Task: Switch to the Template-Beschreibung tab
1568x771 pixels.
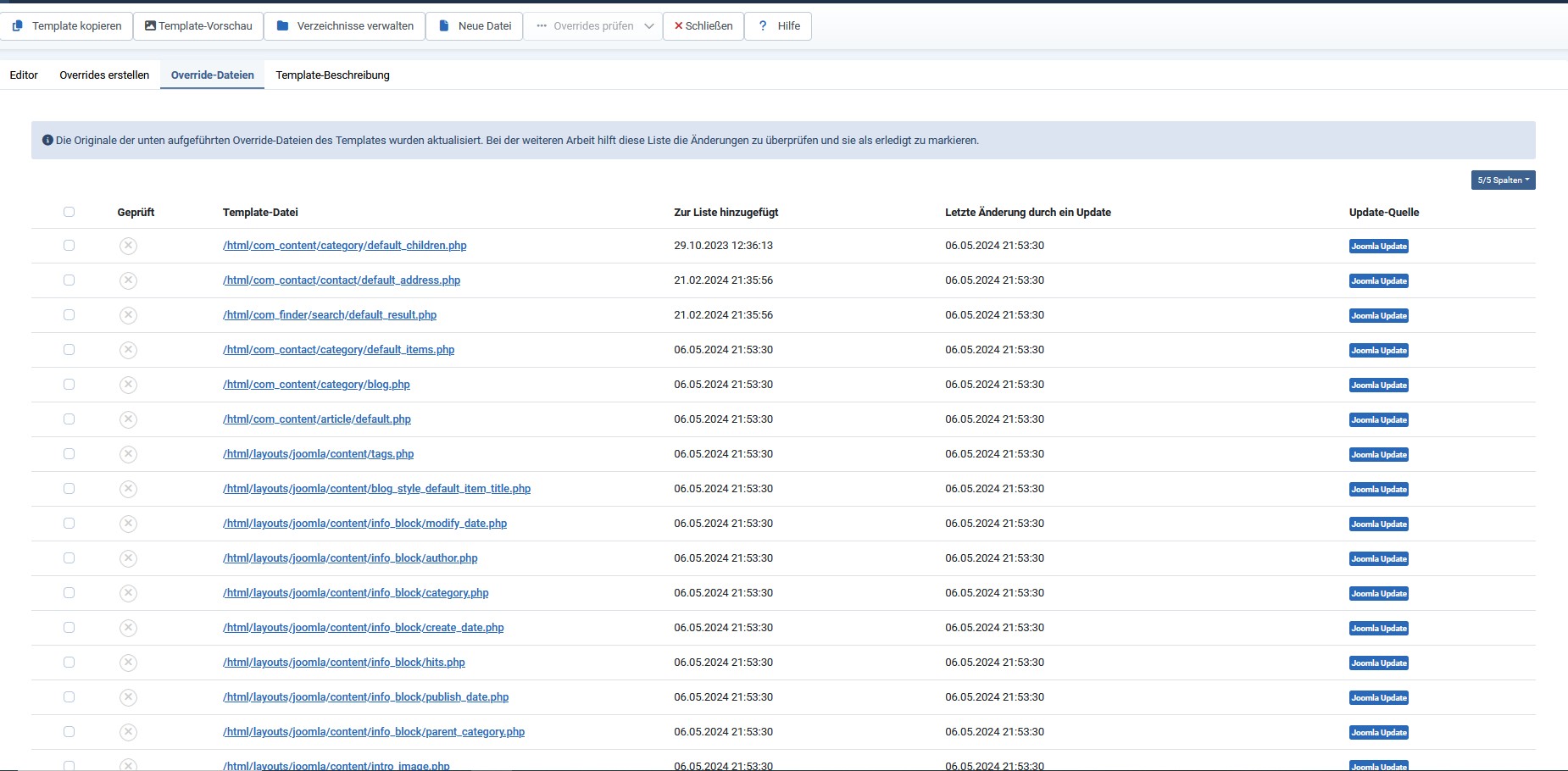Action: [332, 75]
